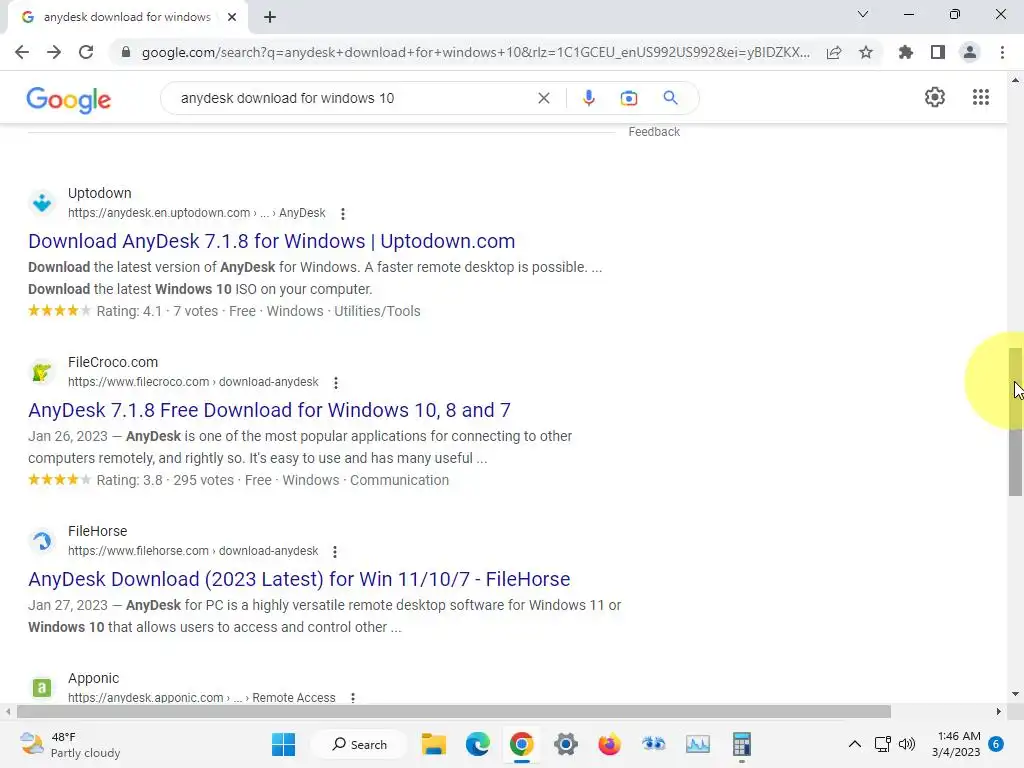Screen dimensions: 1024x768
Task: Open the new tab plus button
Action: point(270,17)
